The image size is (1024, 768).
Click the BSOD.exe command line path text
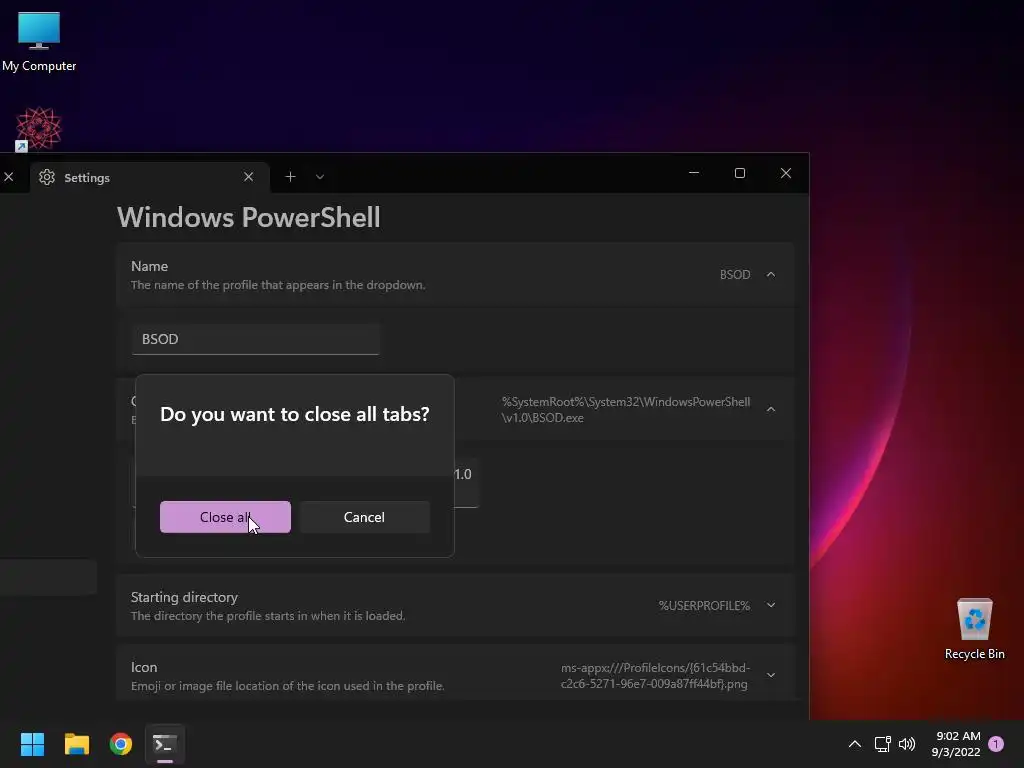click(626, 409)
